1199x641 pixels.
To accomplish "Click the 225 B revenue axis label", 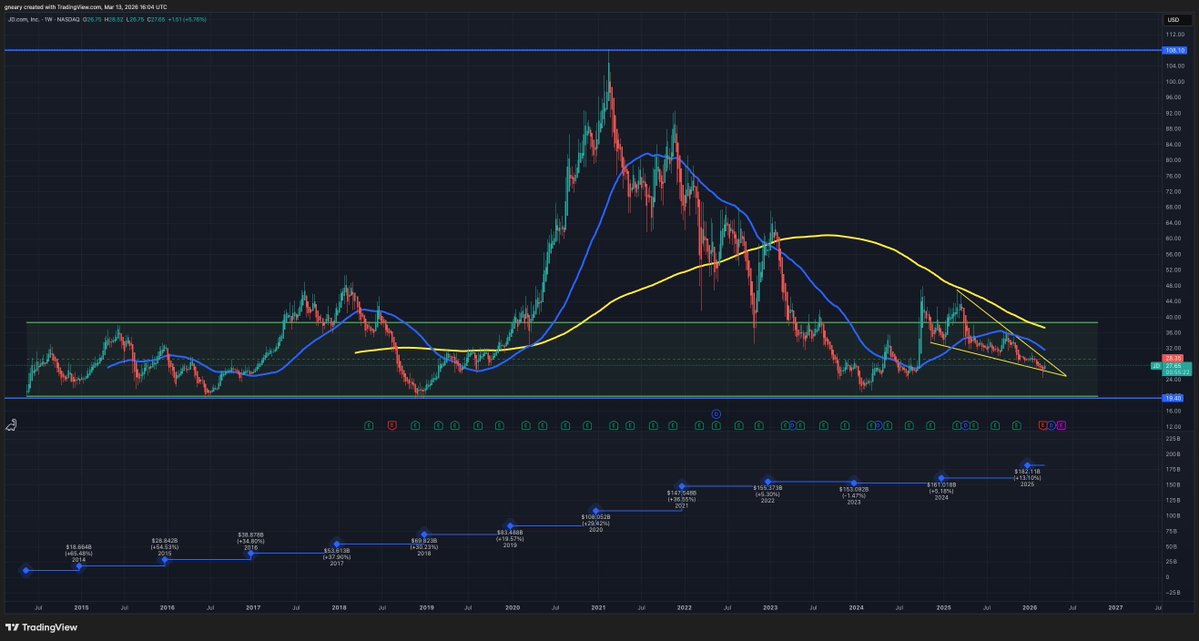I will pyautogui.click(x=1175, y=438).
